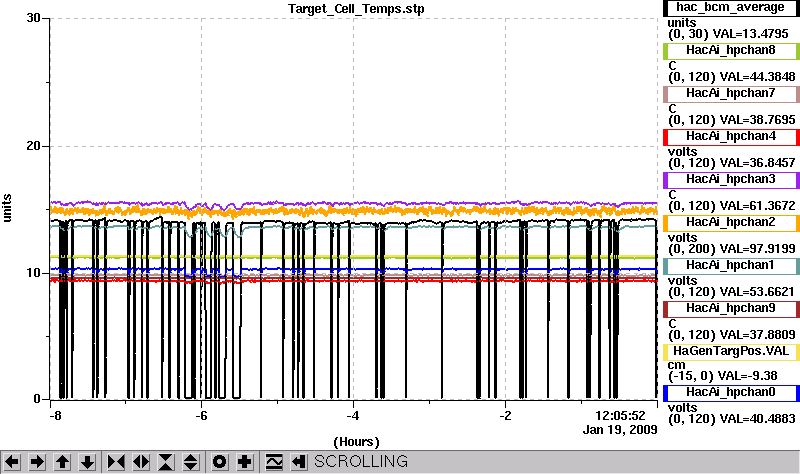Click the Jan 19, 2009 date label
Image resolution: width=800 pixels, height=474 pixels.
pyautogui.click(x=620, y=430)
